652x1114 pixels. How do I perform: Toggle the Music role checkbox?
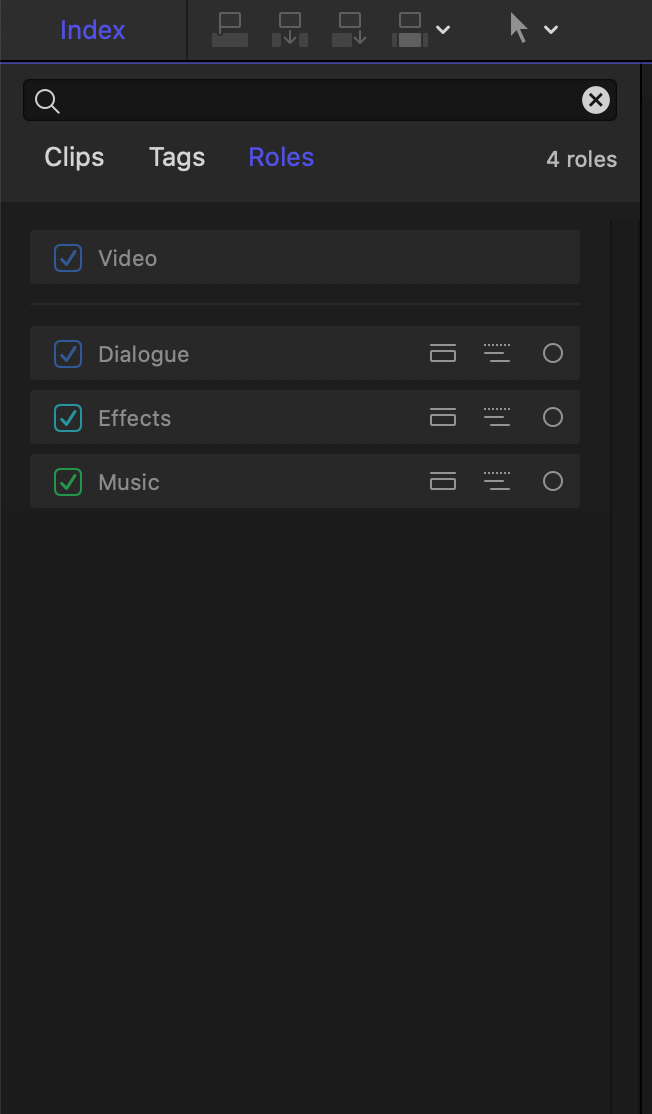(67, 481)
